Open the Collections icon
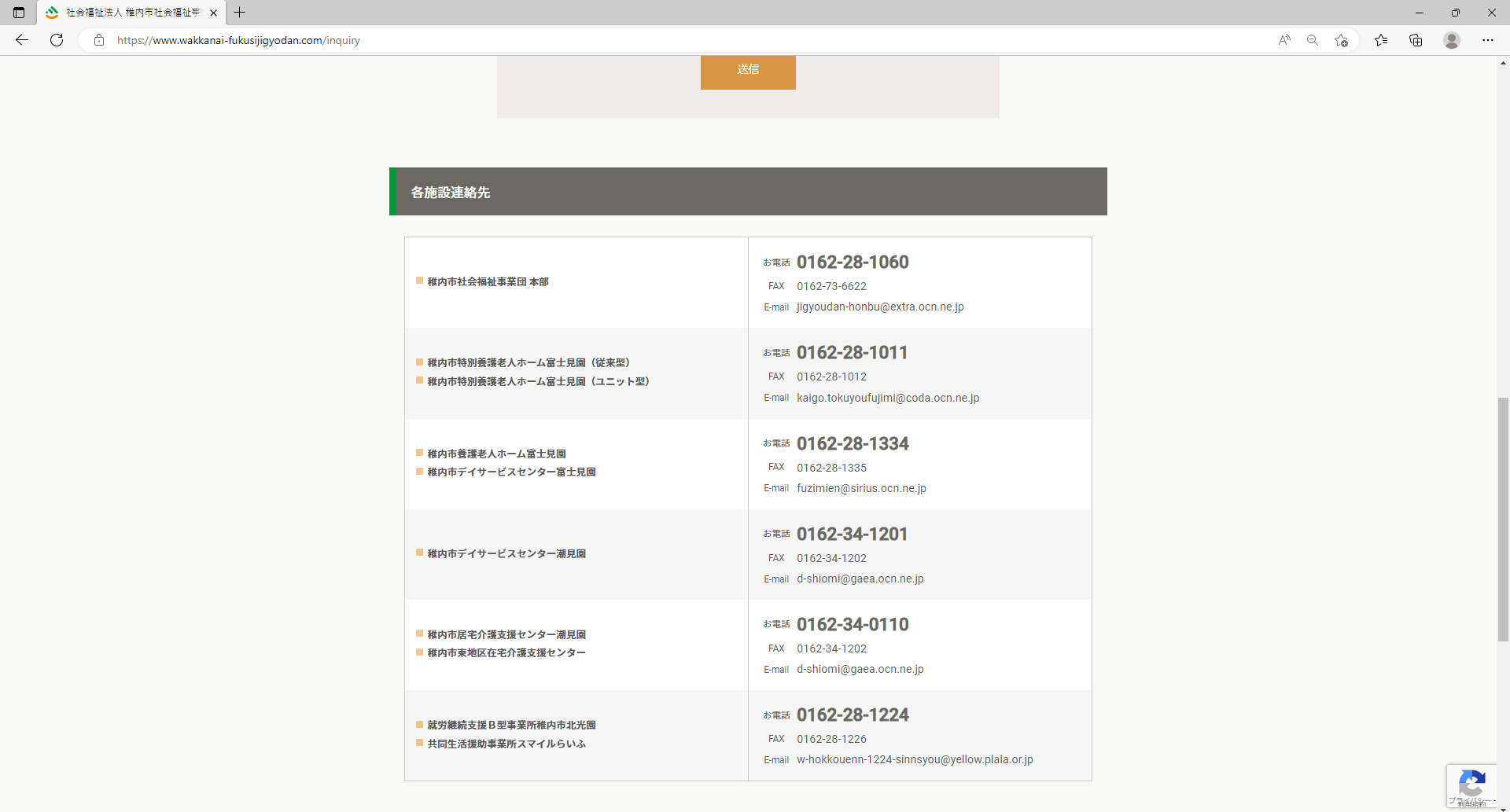 1416,40
